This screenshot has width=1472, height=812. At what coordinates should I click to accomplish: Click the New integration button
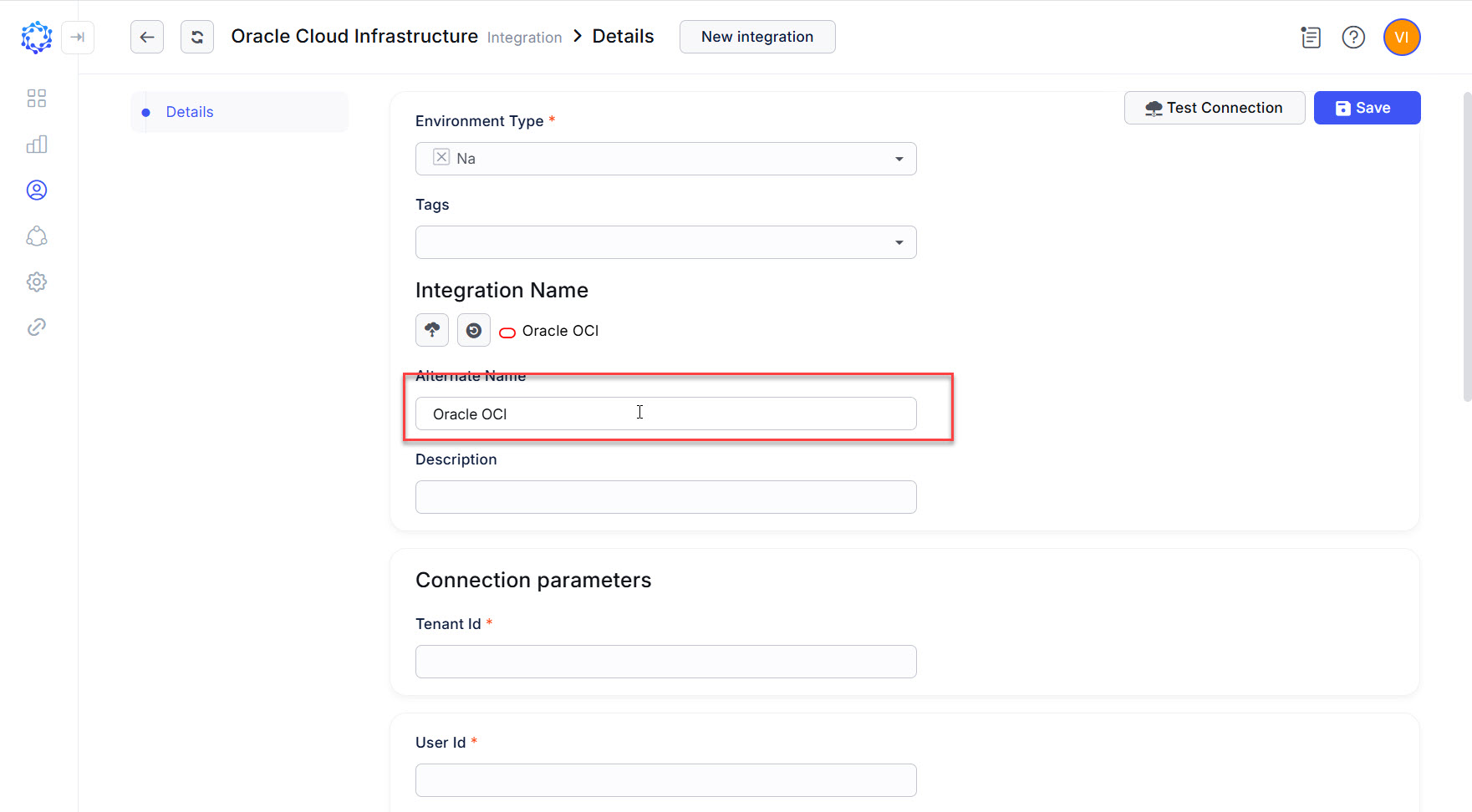(756, 37)
